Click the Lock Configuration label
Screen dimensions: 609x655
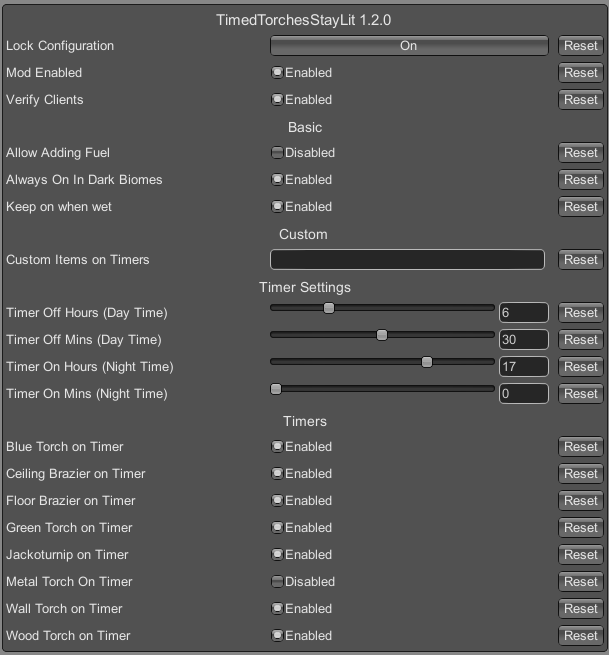(x=60, y=46)
